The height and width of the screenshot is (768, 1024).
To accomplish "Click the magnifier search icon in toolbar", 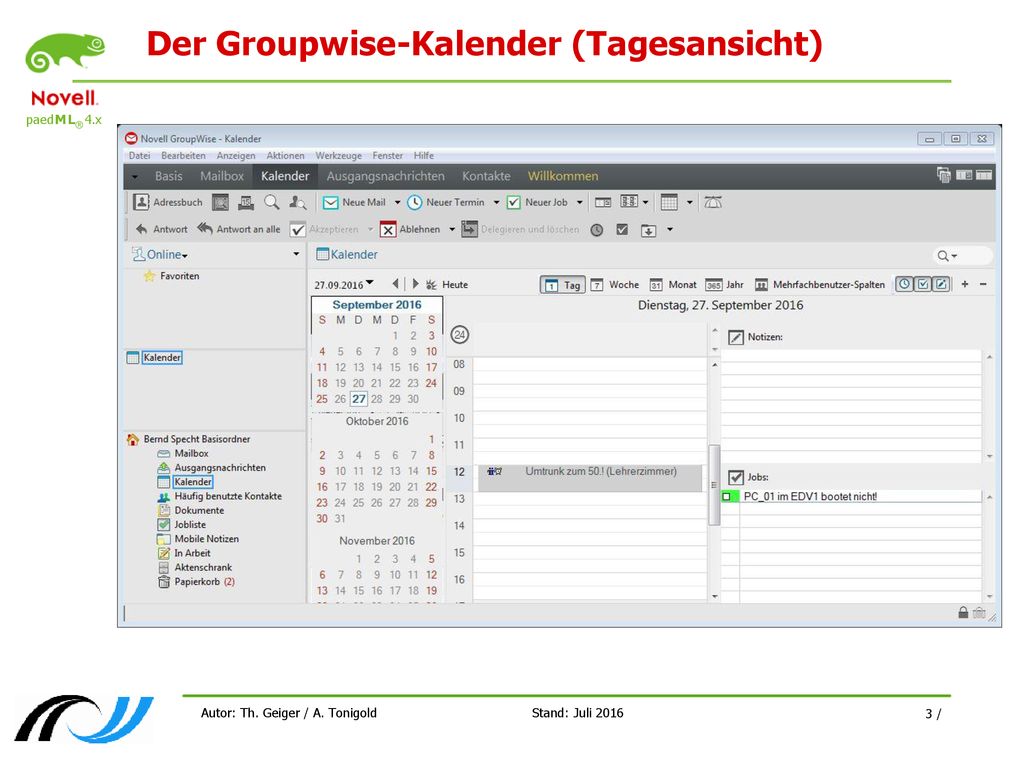I will click(272, 202).
